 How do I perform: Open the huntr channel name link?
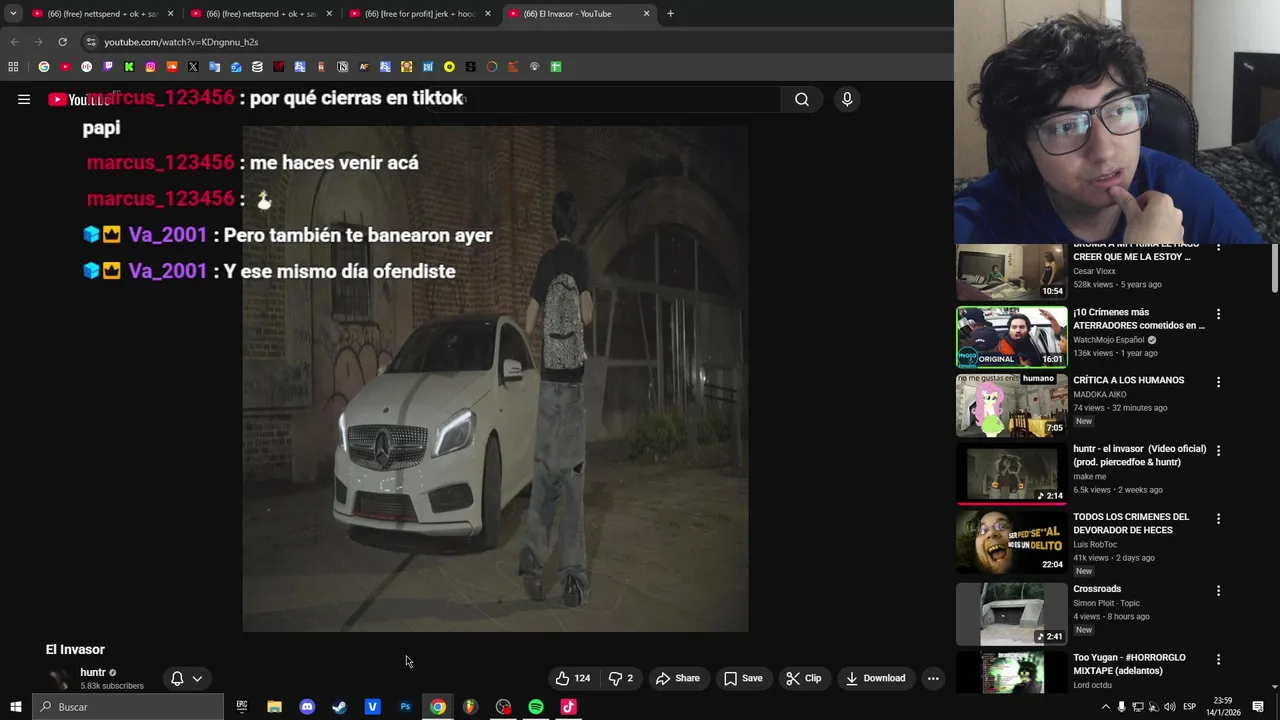tap(93, 673)
